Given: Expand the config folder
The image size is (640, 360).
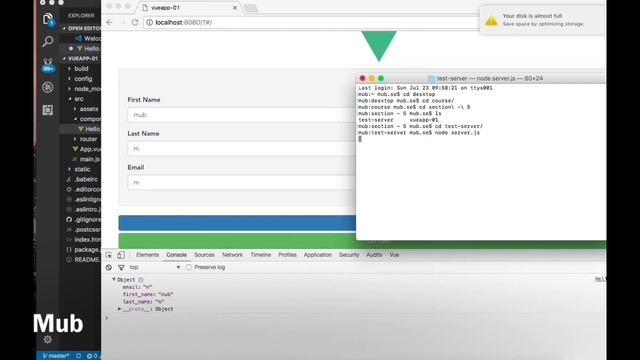Looking at the screenshot, I should (83, 79).
